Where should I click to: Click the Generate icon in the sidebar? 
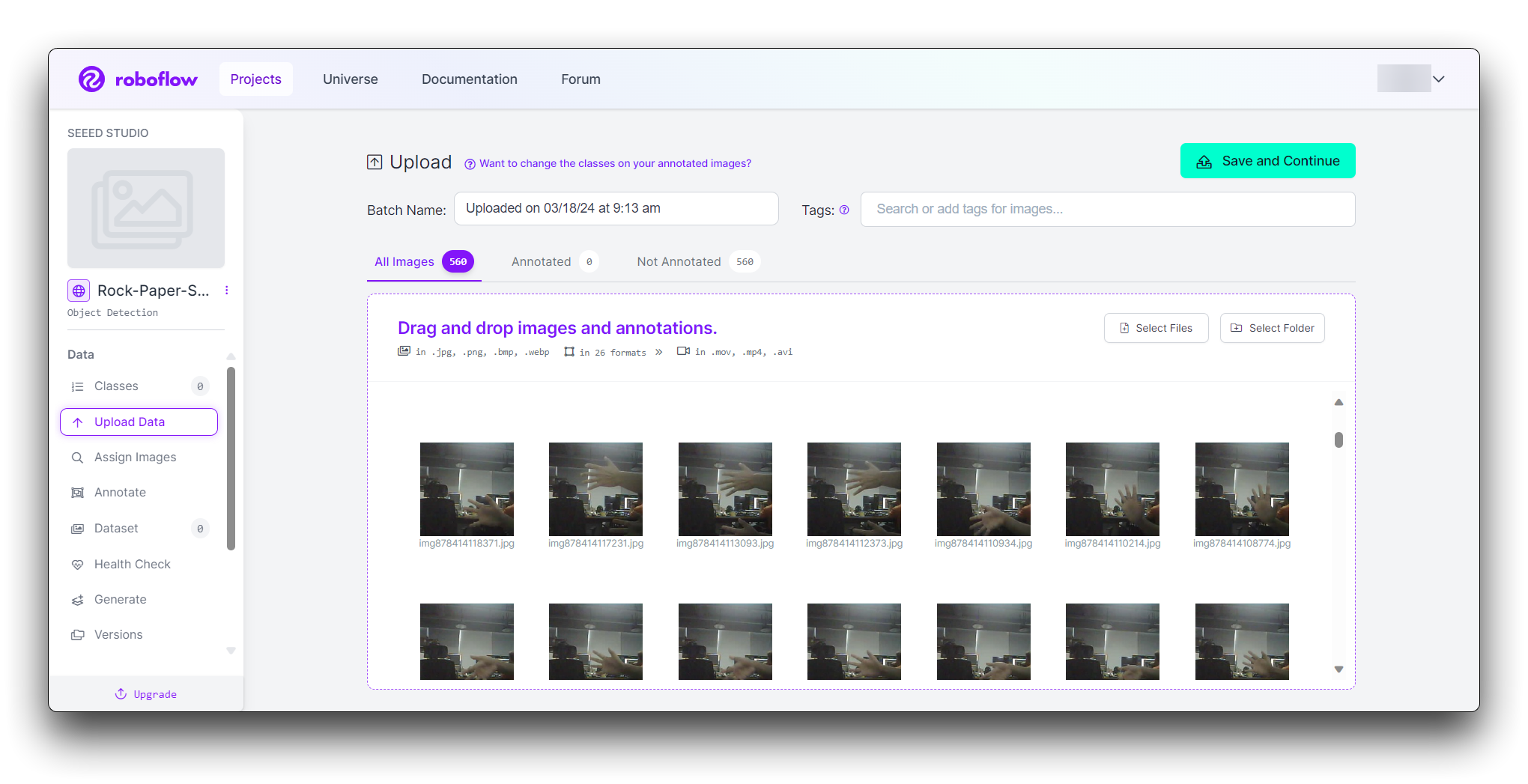pos(77,600)
